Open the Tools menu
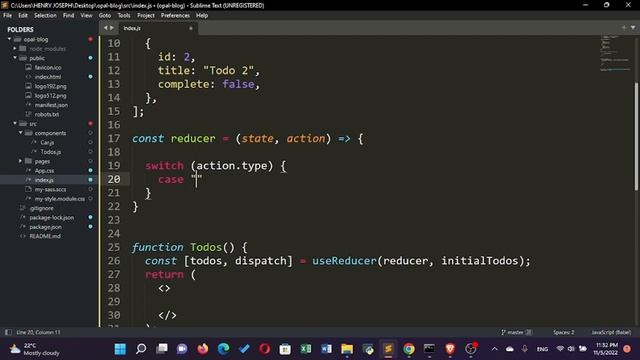 (124, 16)
